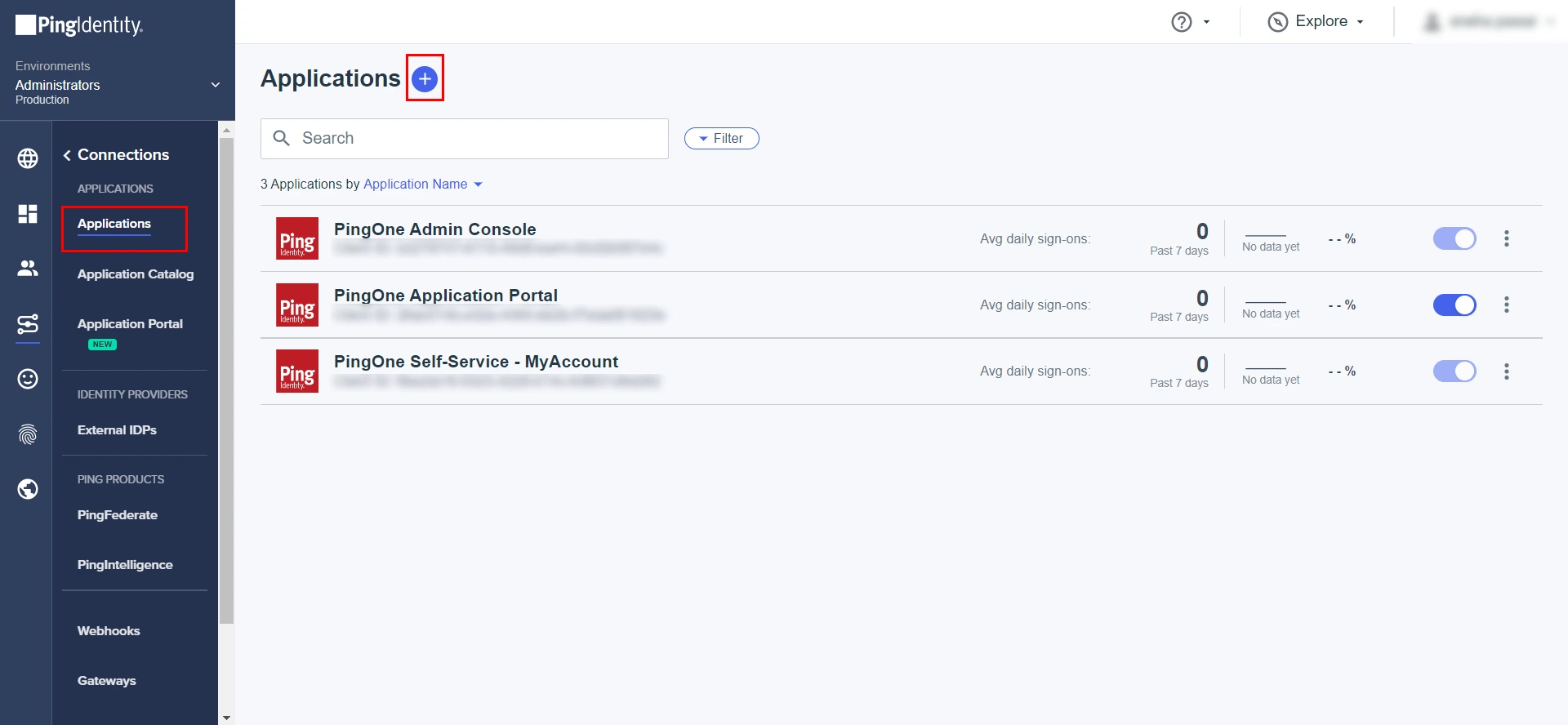Open the Dashboards sidebar icon

point(28,214)
